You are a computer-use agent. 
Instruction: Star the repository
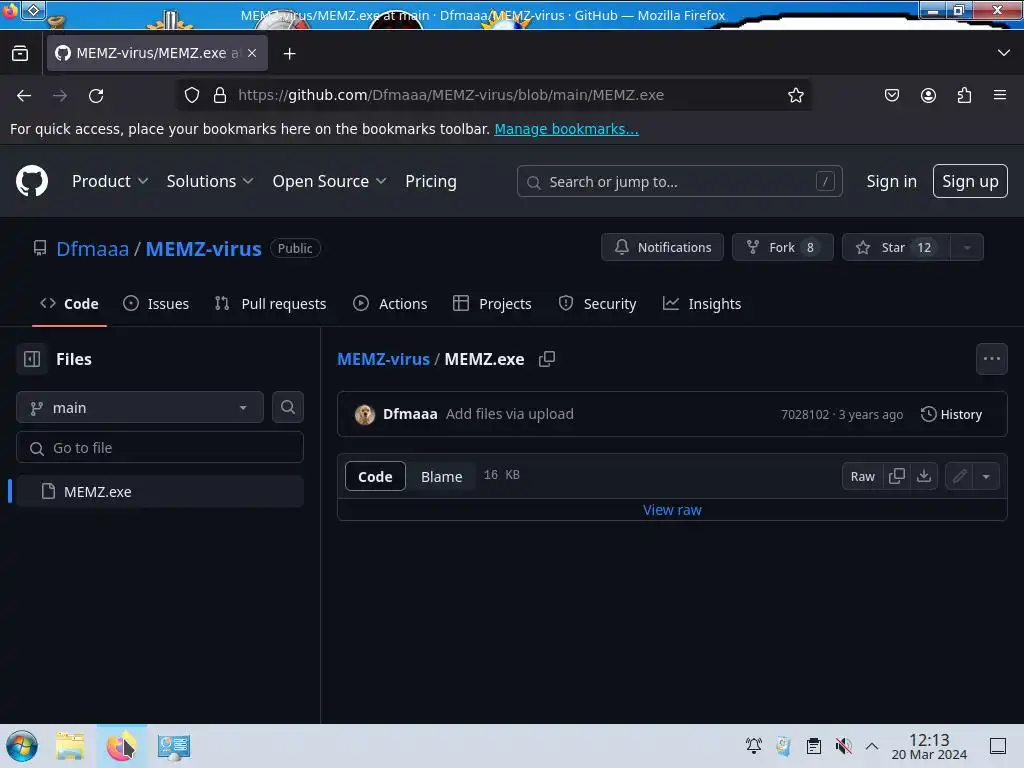896,248
